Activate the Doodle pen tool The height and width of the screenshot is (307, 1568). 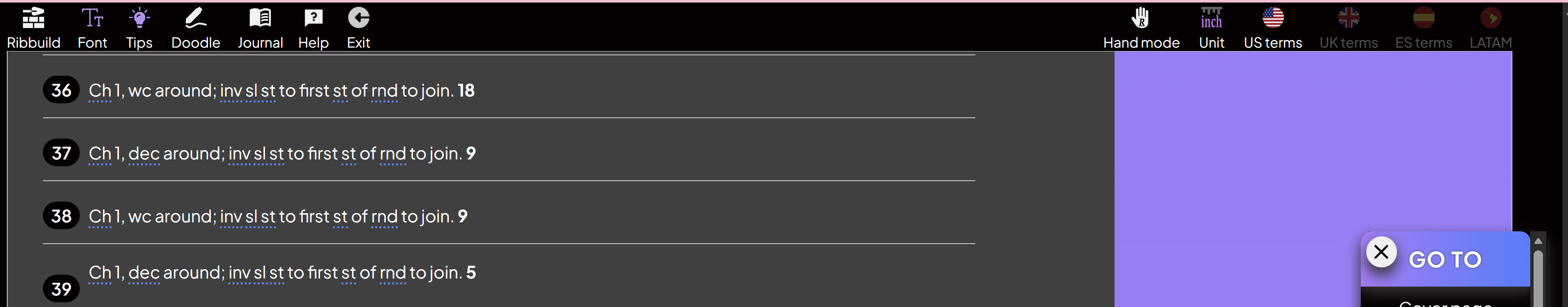tap(195, 27)
